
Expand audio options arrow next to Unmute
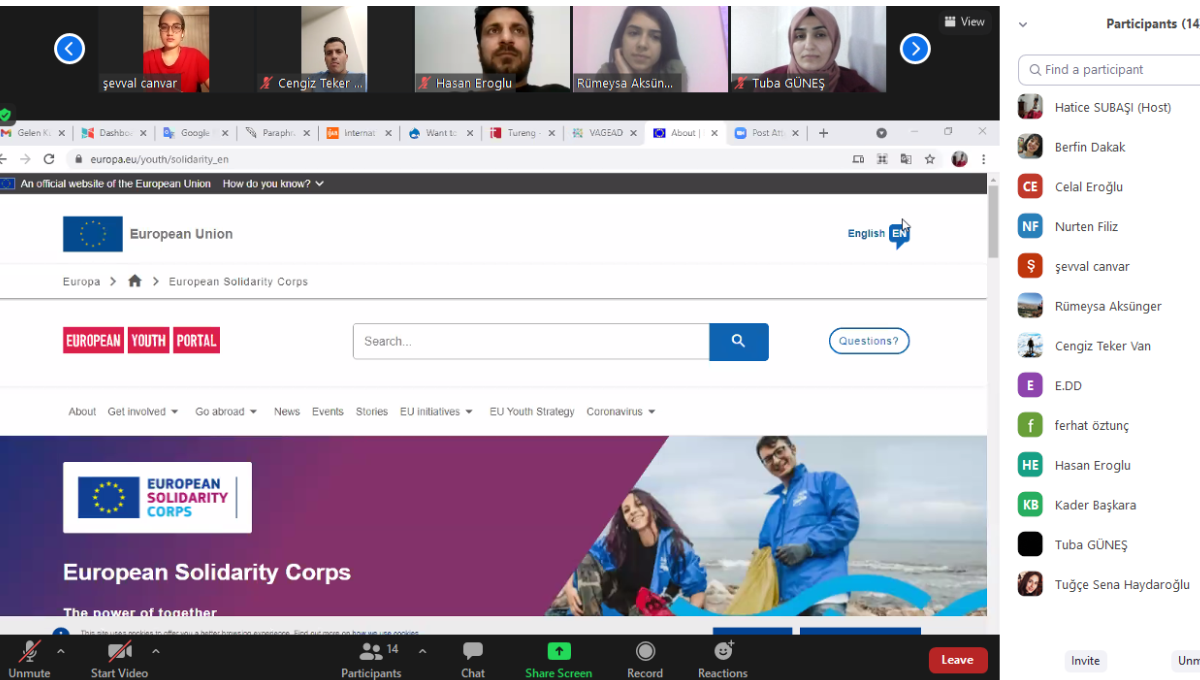(x=61, y=651)
